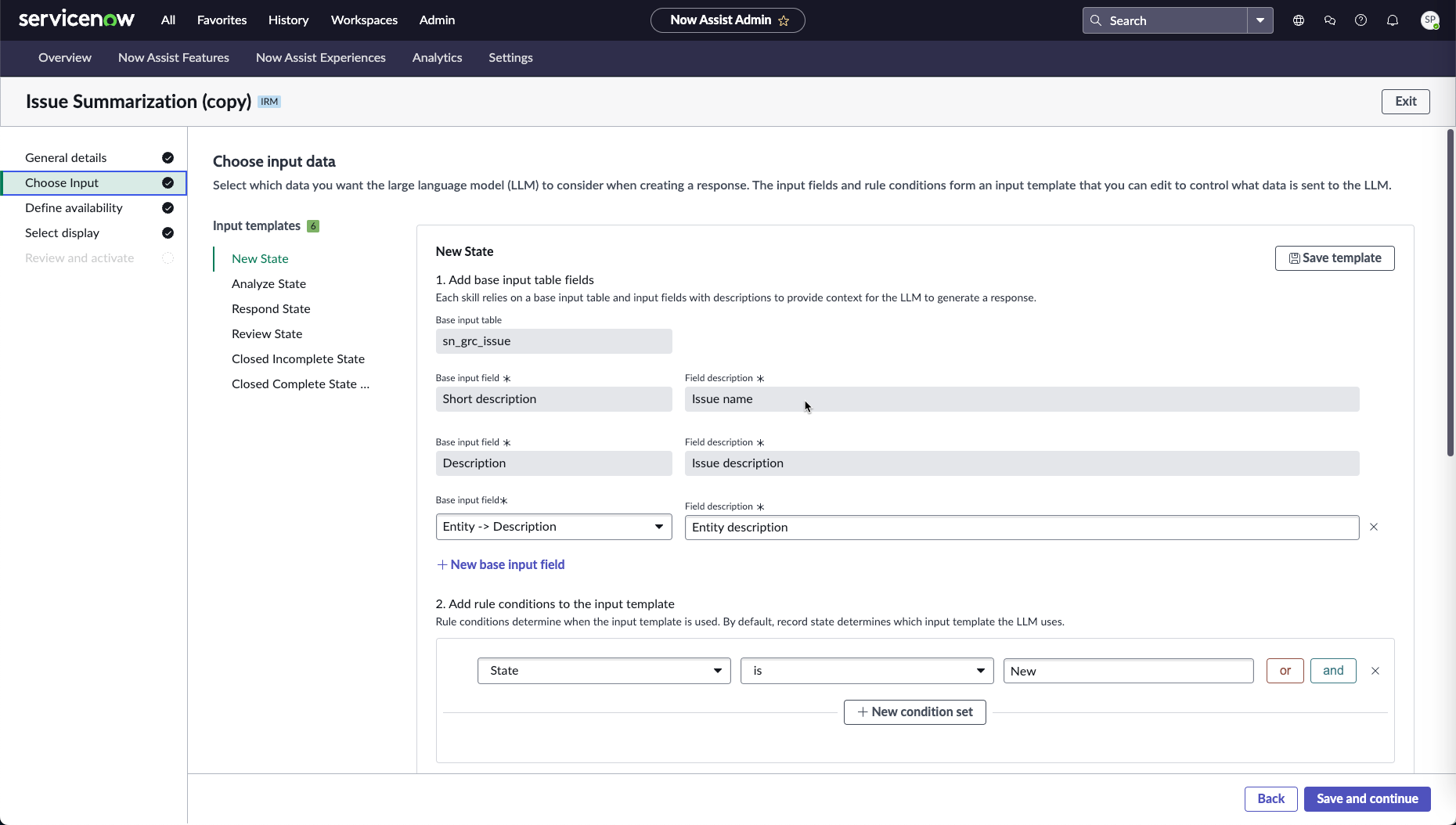This screenshot has height=825, width=1456.
Task: Select the Closed Incomplete State template
Action: click(x=298, y=359)
